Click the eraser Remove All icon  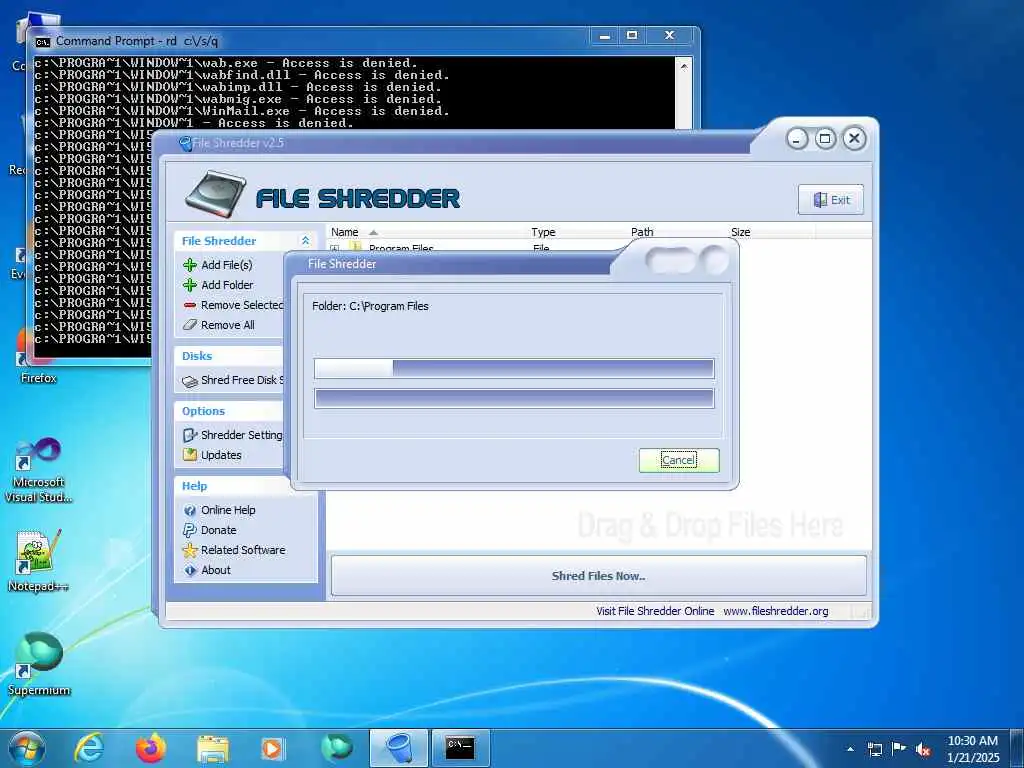coord(190,325)
